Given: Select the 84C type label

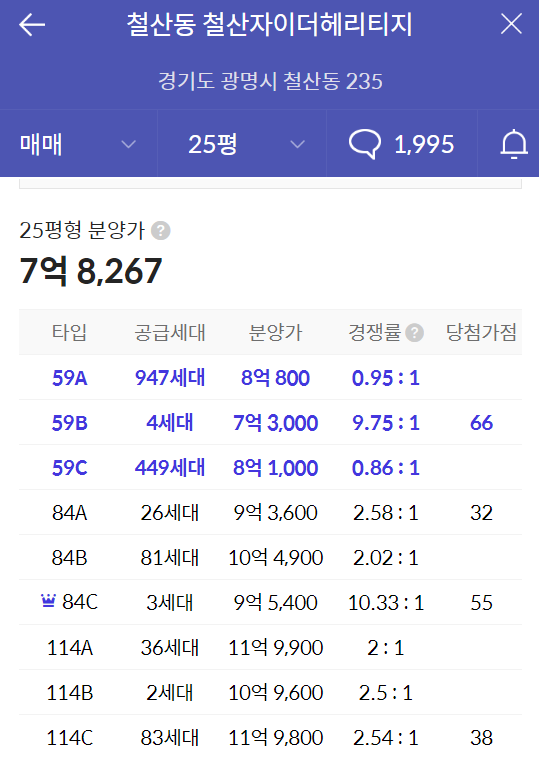Looking at the screenshot, I should [x=80, y=602].
